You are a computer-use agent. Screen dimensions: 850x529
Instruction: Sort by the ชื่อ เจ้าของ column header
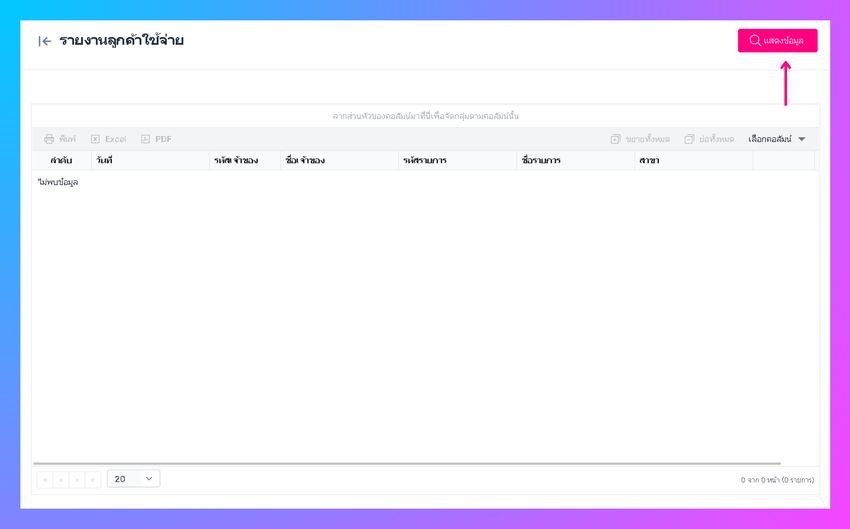pos(339,160)
